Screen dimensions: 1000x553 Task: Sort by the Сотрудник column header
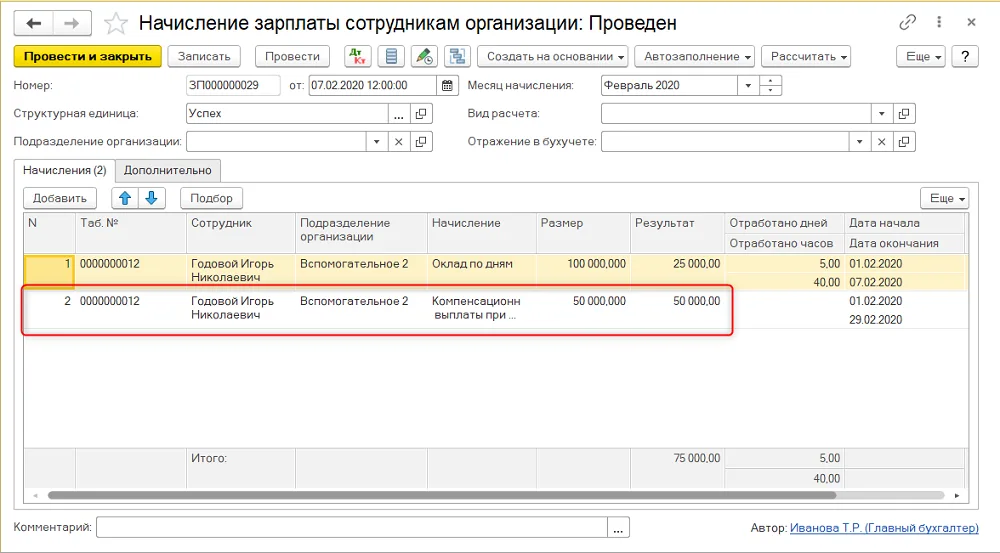(240, 233)
